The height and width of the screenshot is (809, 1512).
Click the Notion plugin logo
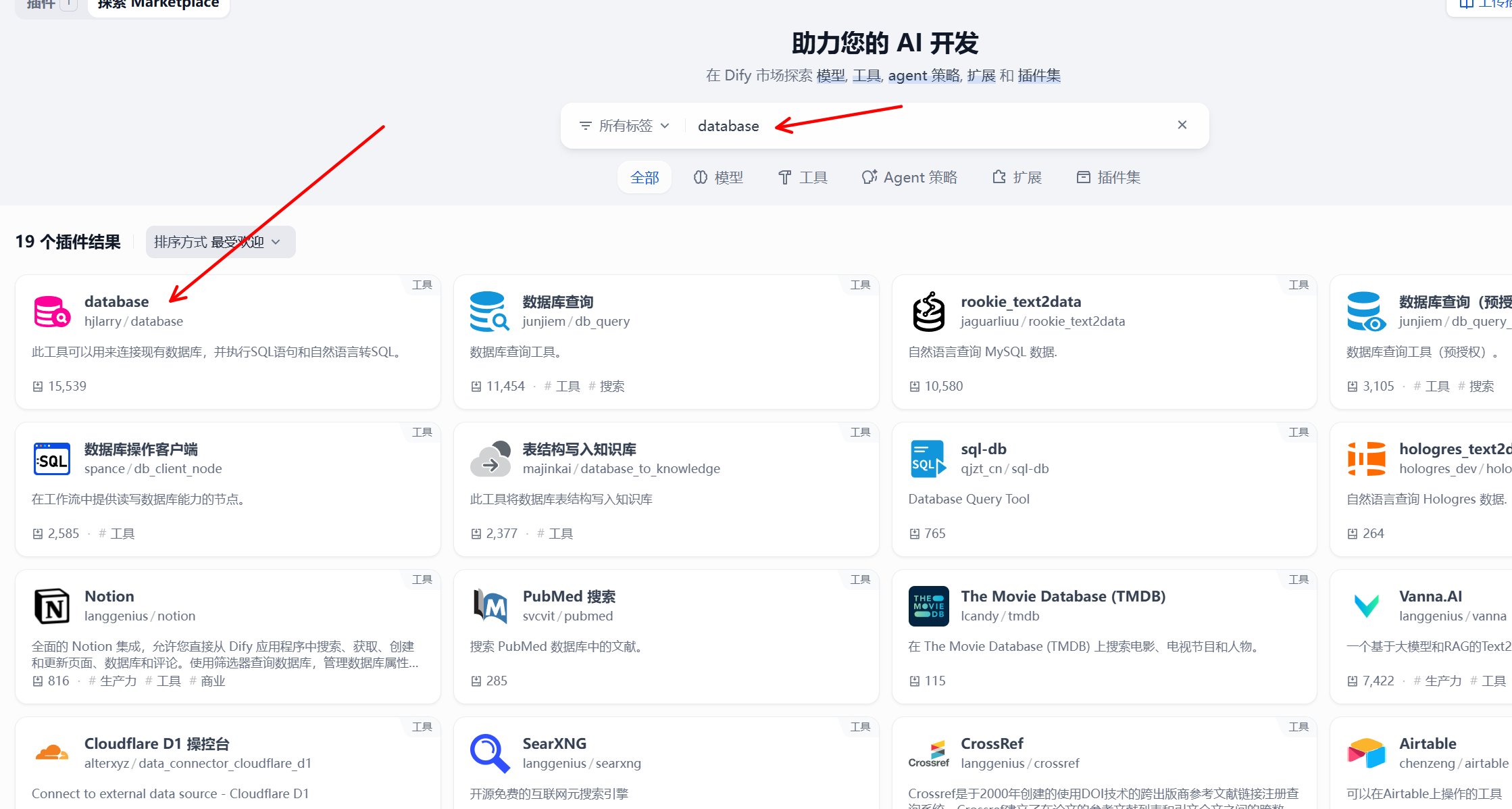52,606
